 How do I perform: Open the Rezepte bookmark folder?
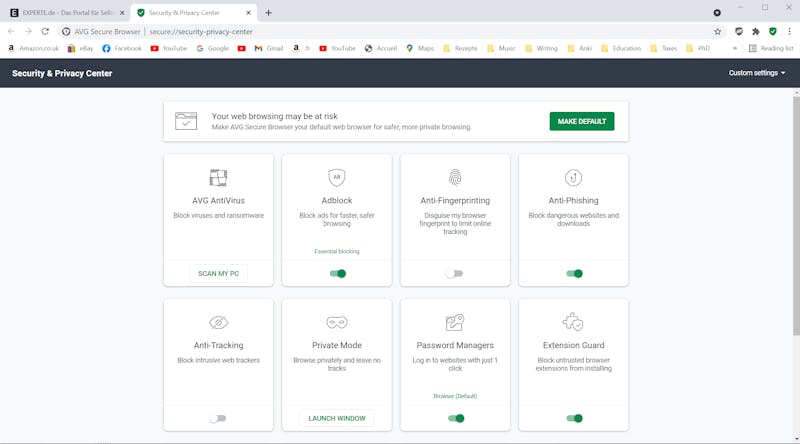click(x=460, y=48)
